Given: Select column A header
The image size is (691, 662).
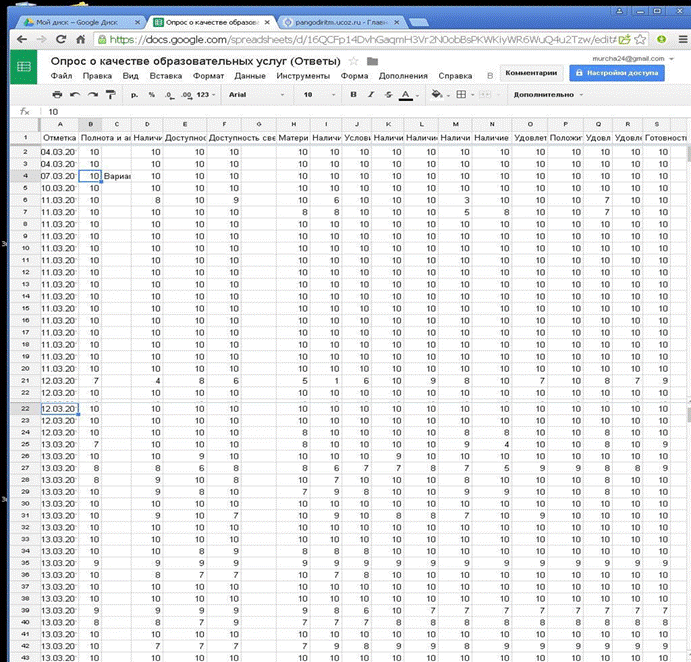Looking at the screenshot, I should [59, 124].
